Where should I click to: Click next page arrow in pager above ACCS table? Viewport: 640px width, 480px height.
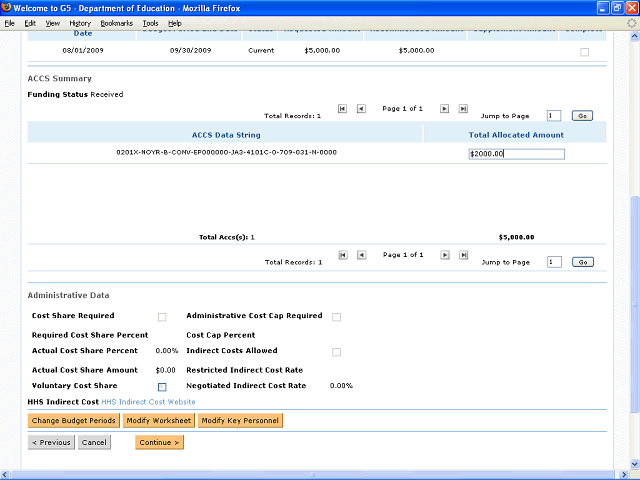(x=445, y=109)
